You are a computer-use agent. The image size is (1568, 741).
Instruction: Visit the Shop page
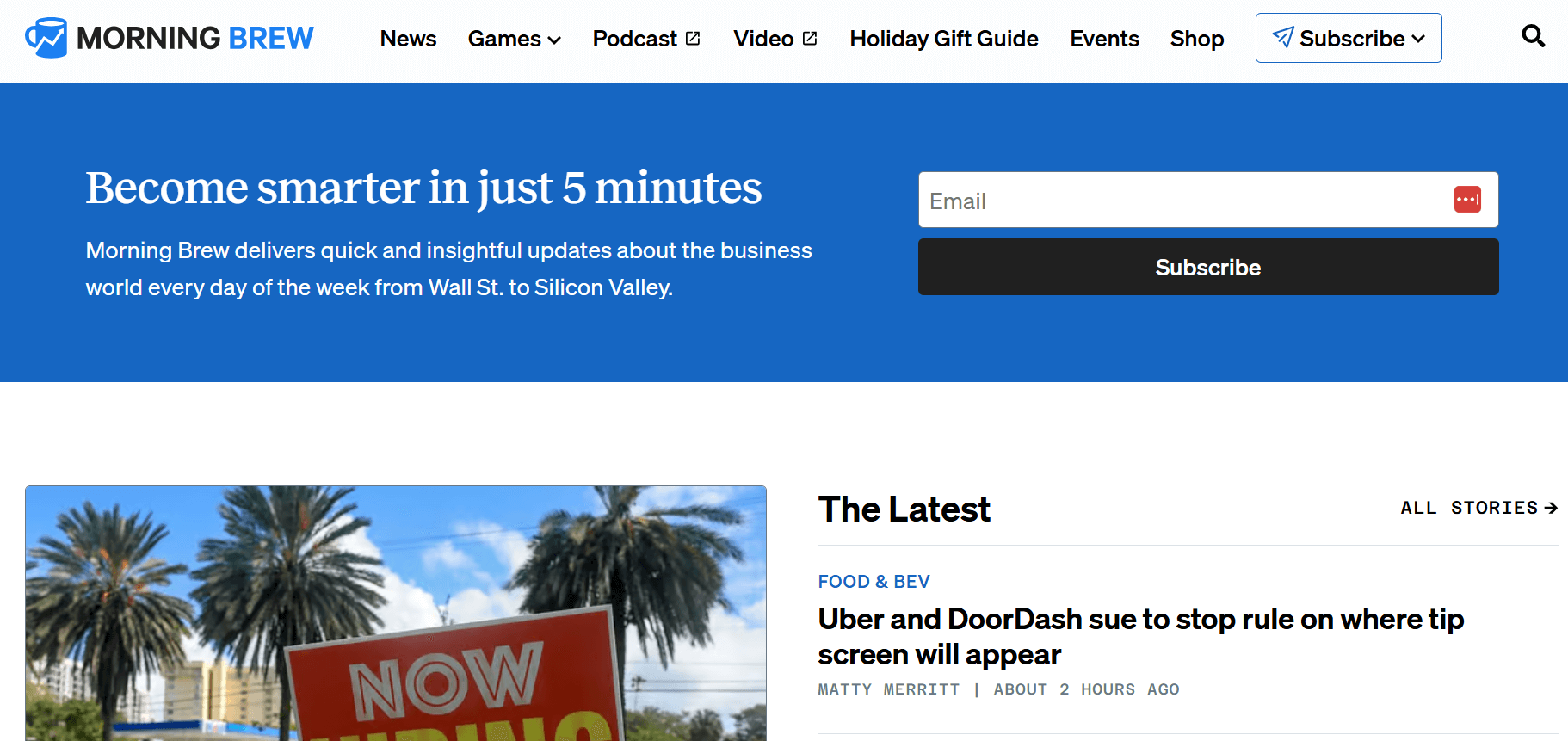click(x=1197, y=39)
